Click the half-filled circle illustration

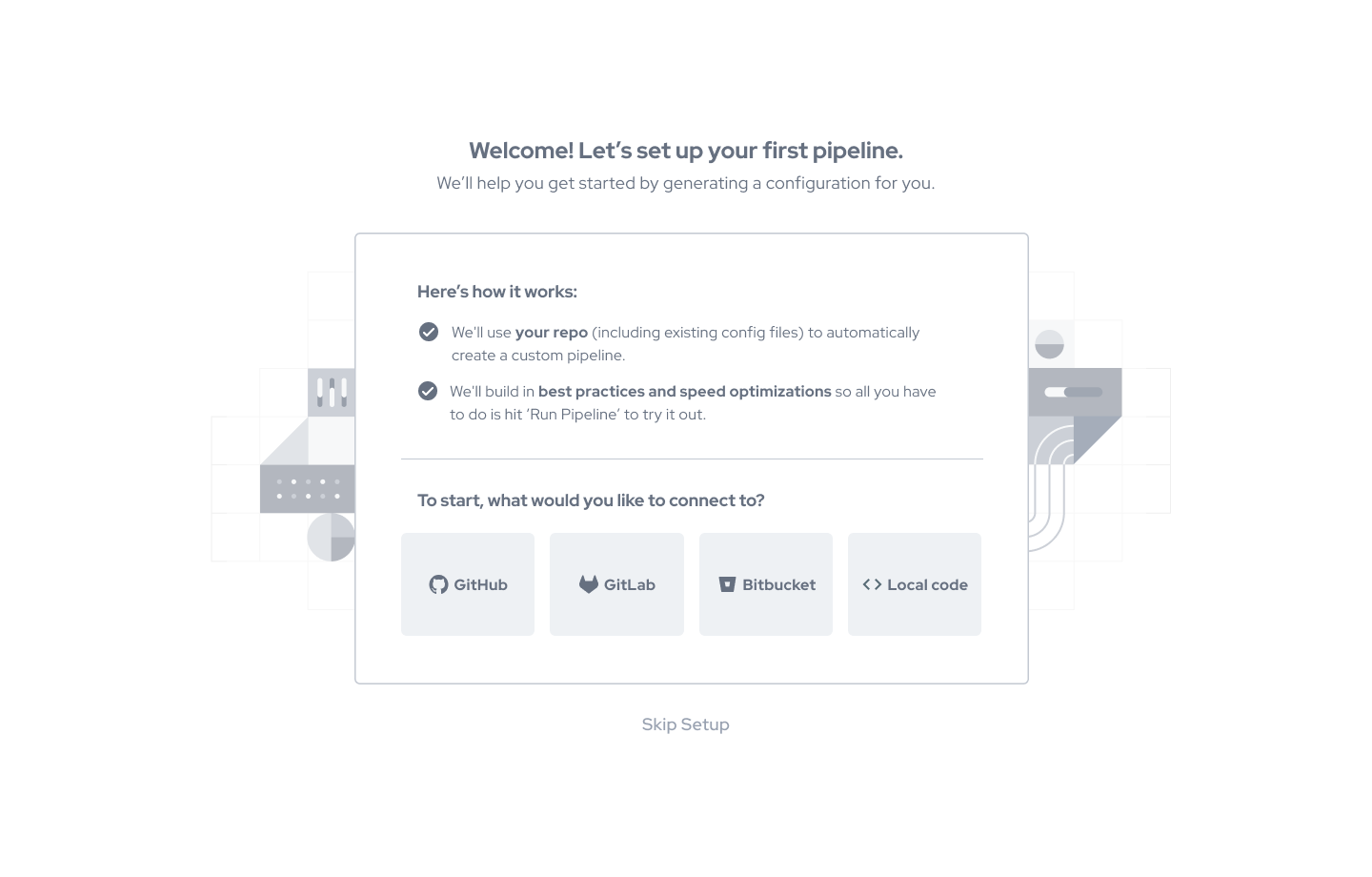coord(1049,344)
